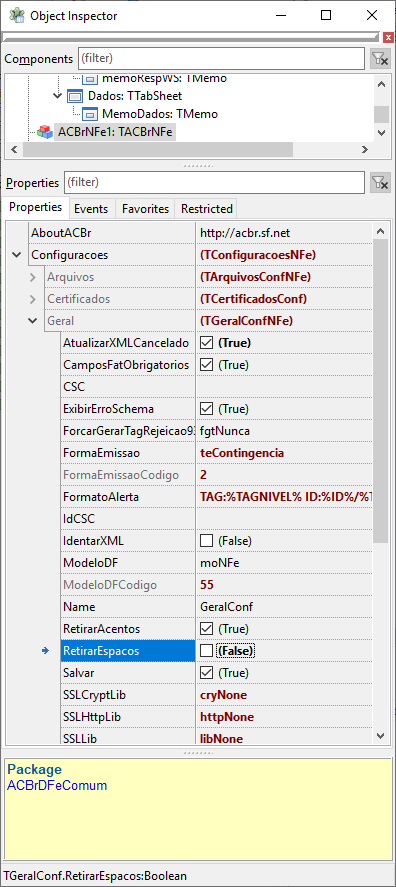
Task: Select MemoDados: TMemo in the component tree
Action: 160,114
